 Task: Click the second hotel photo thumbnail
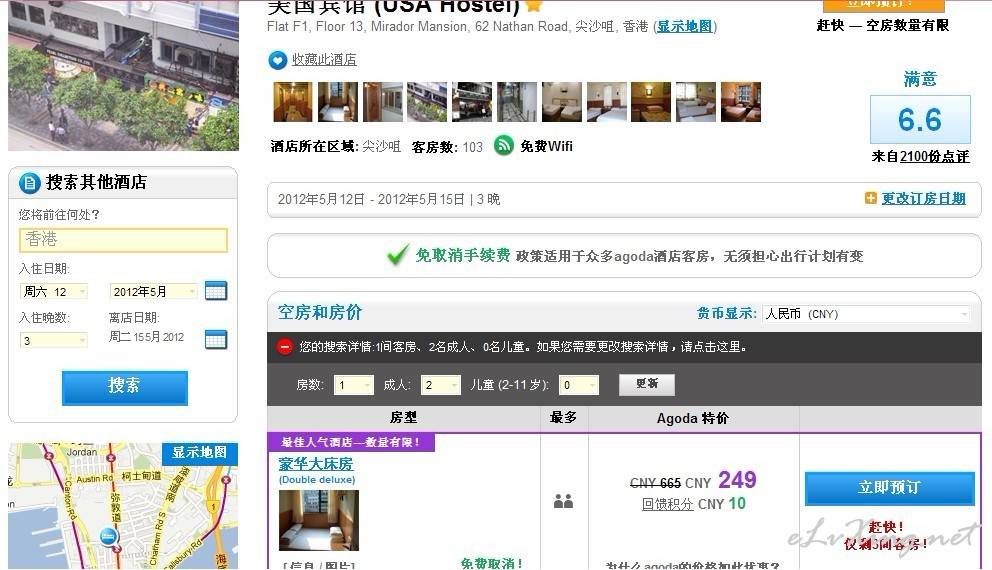tap(337, 101)
